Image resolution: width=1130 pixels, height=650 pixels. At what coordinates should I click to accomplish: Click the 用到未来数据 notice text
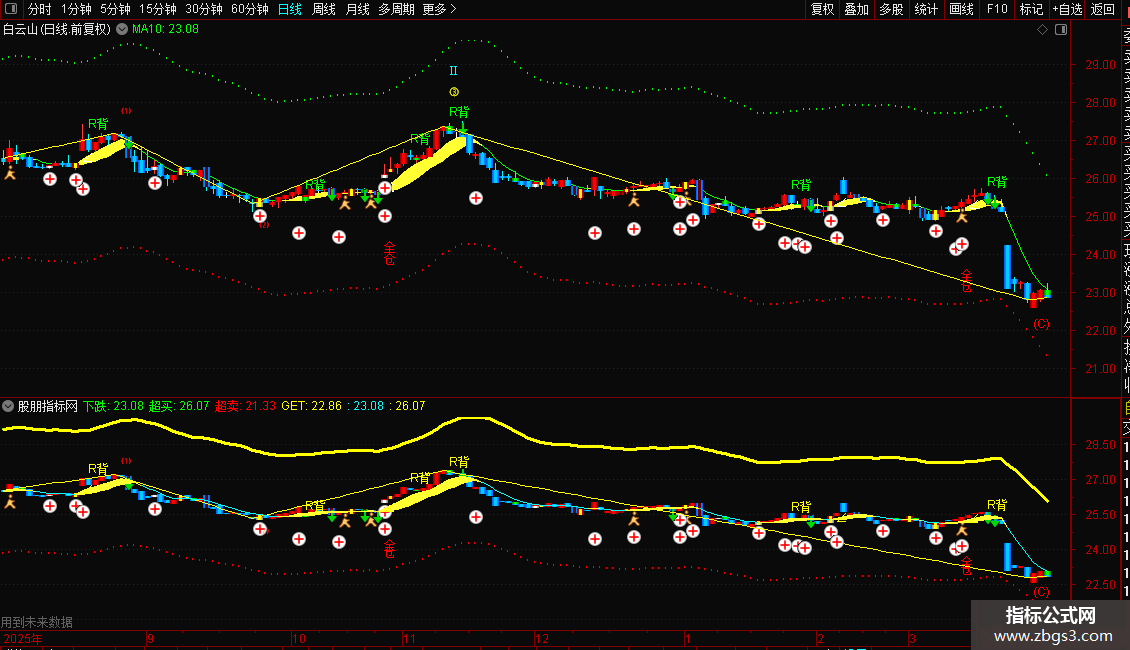click(x=37, y=622)
